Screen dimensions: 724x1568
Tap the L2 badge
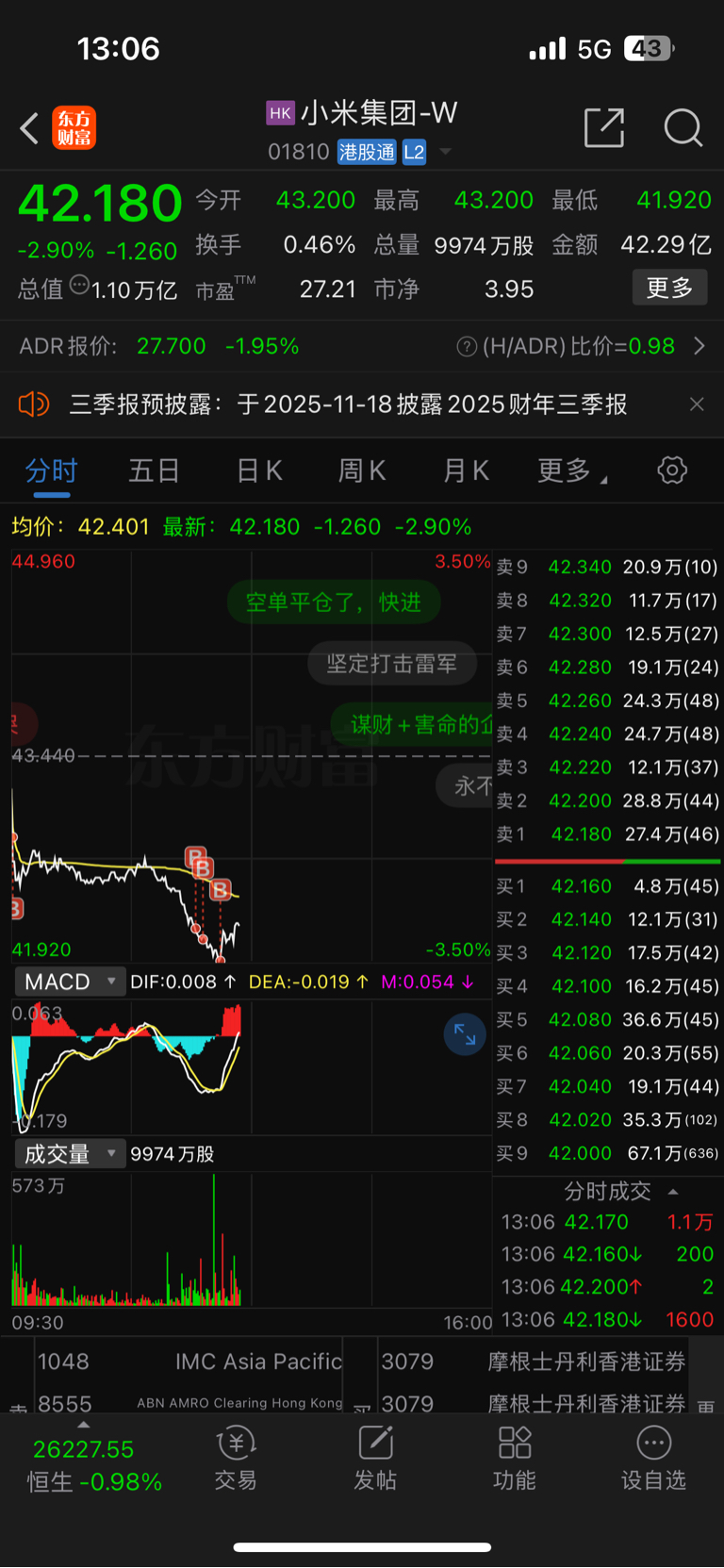coord(414,152)
